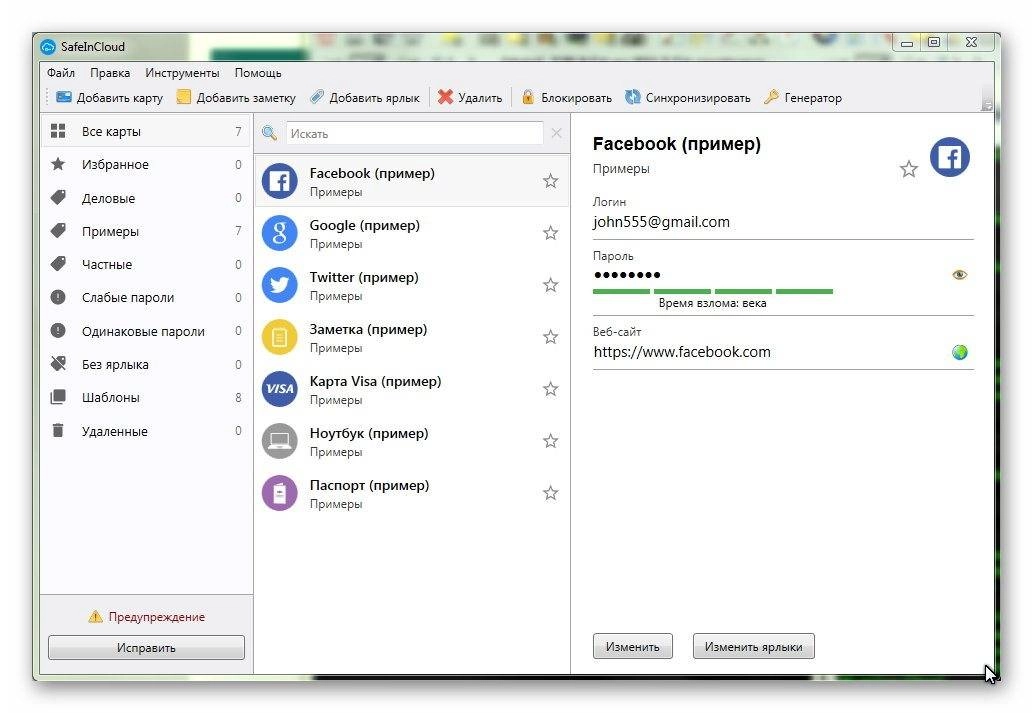Click the grey laptop icon of Ноутбук
Screen dimensions: 1033x713
click(x=279, y=441)
